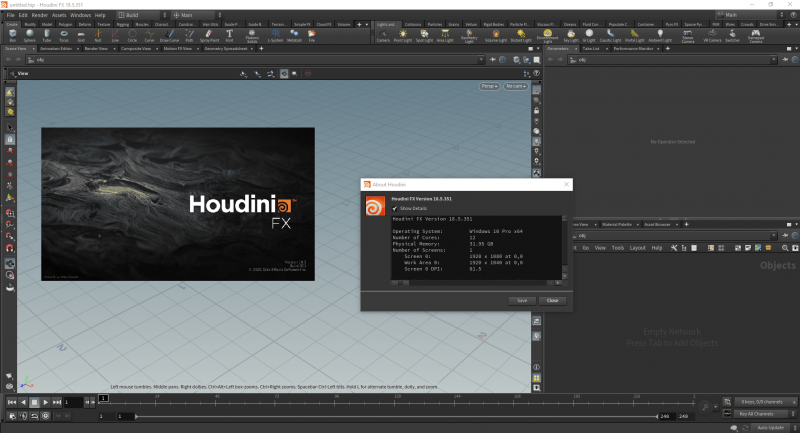Select the Font shelf tool
800x433 pixels.
(230, 35)
